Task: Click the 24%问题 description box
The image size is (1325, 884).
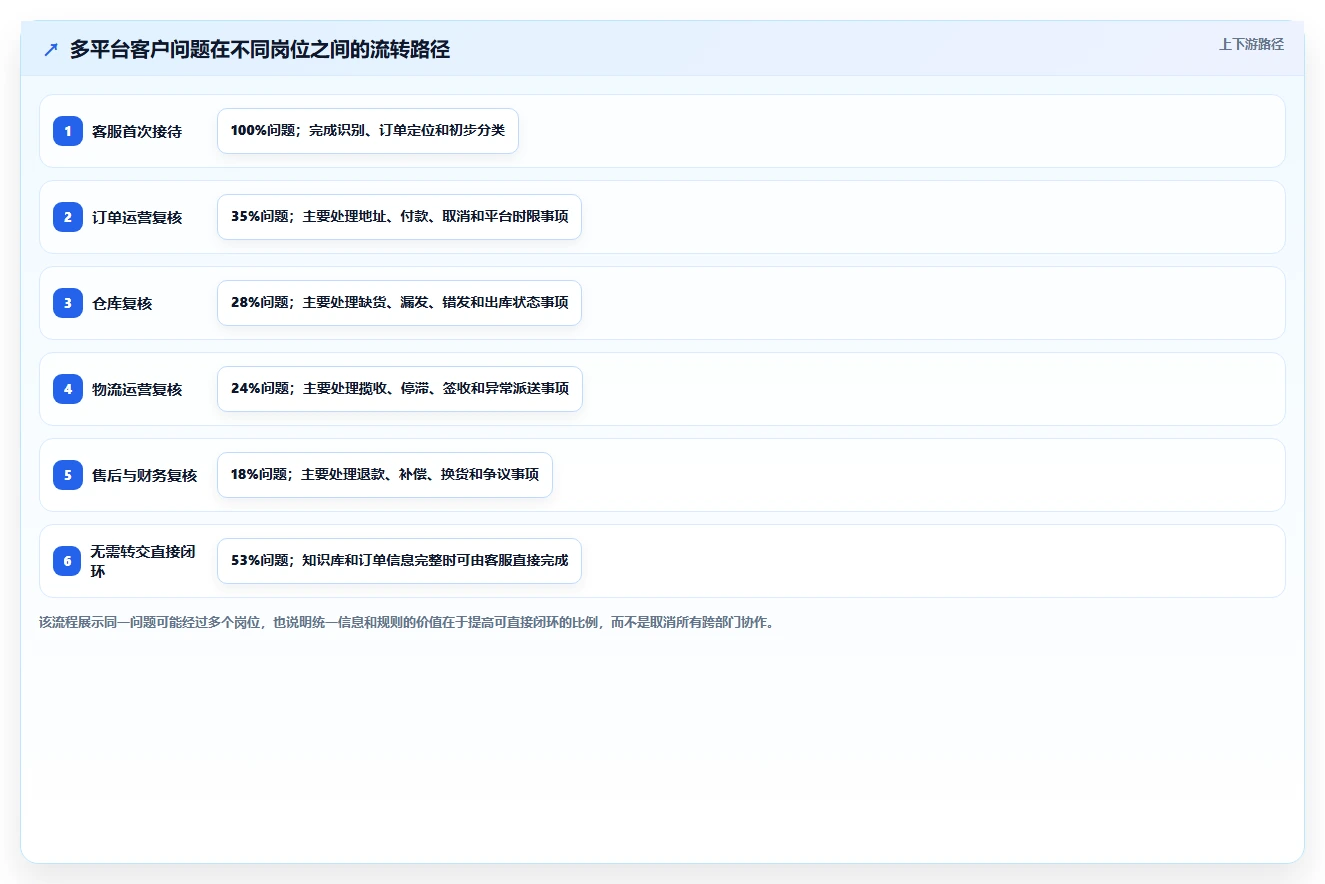Action: pyautogui.click(x=400, y=389)
